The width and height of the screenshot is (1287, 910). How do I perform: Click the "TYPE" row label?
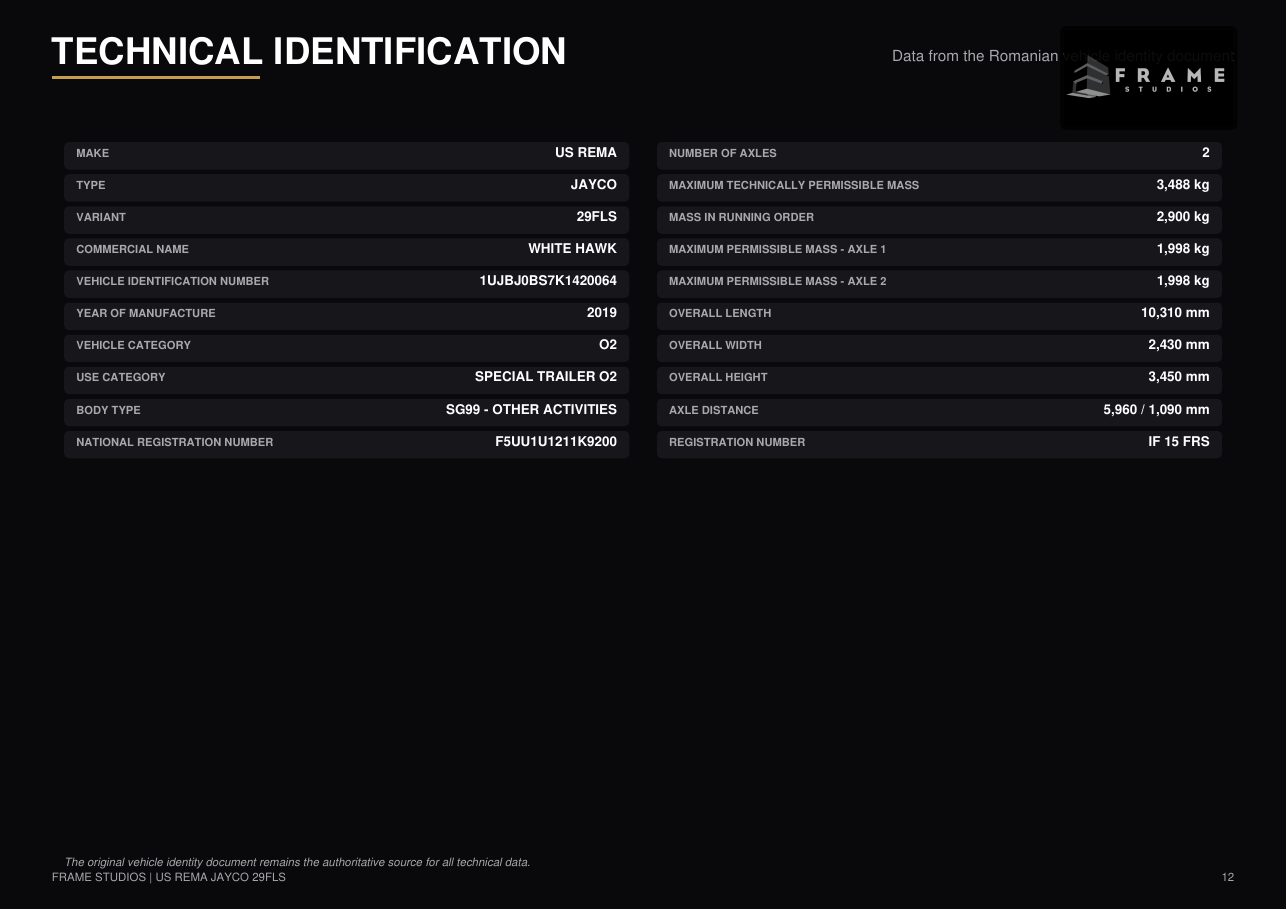pos(91,185)
